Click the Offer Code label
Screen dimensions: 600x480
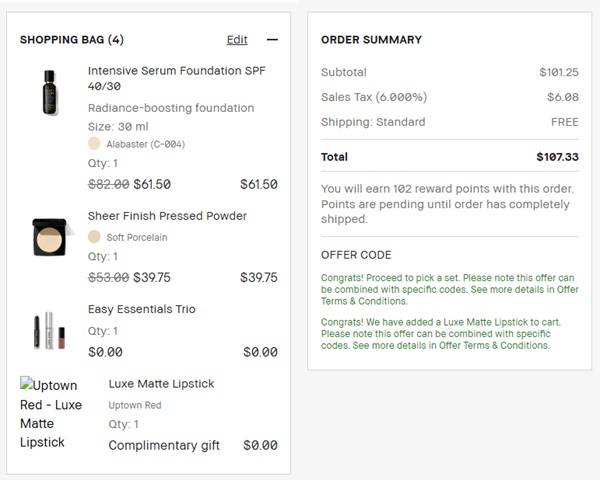(356, 255)
